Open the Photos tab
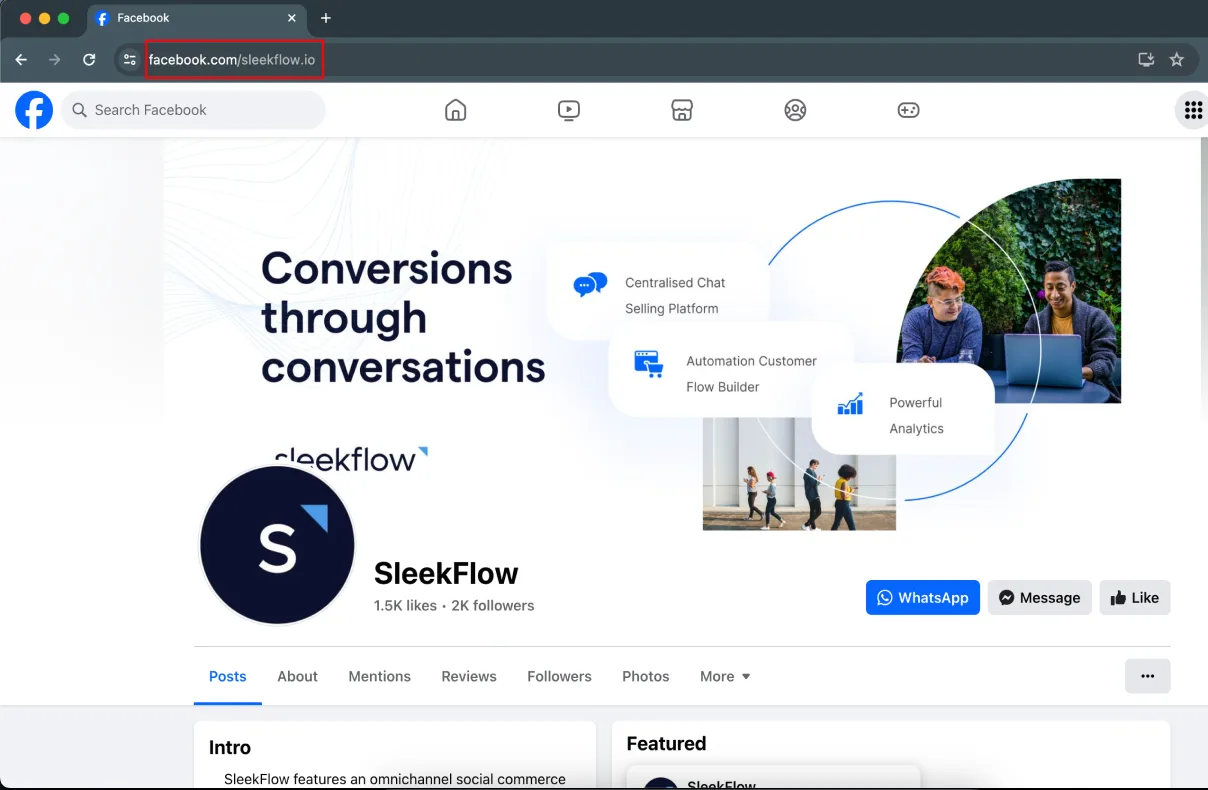The width and height of the screenshot is (1208, 790). [x=646, y=676]
